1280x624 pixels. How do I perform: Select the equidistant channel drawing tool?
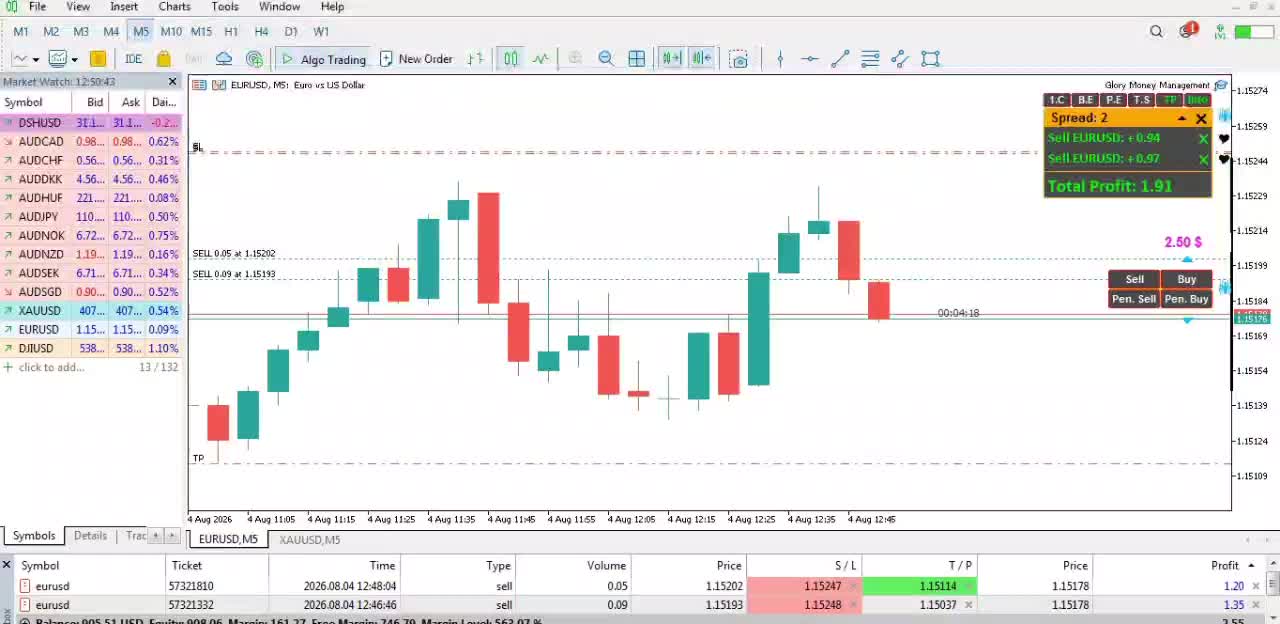click(x=900, y=59)
